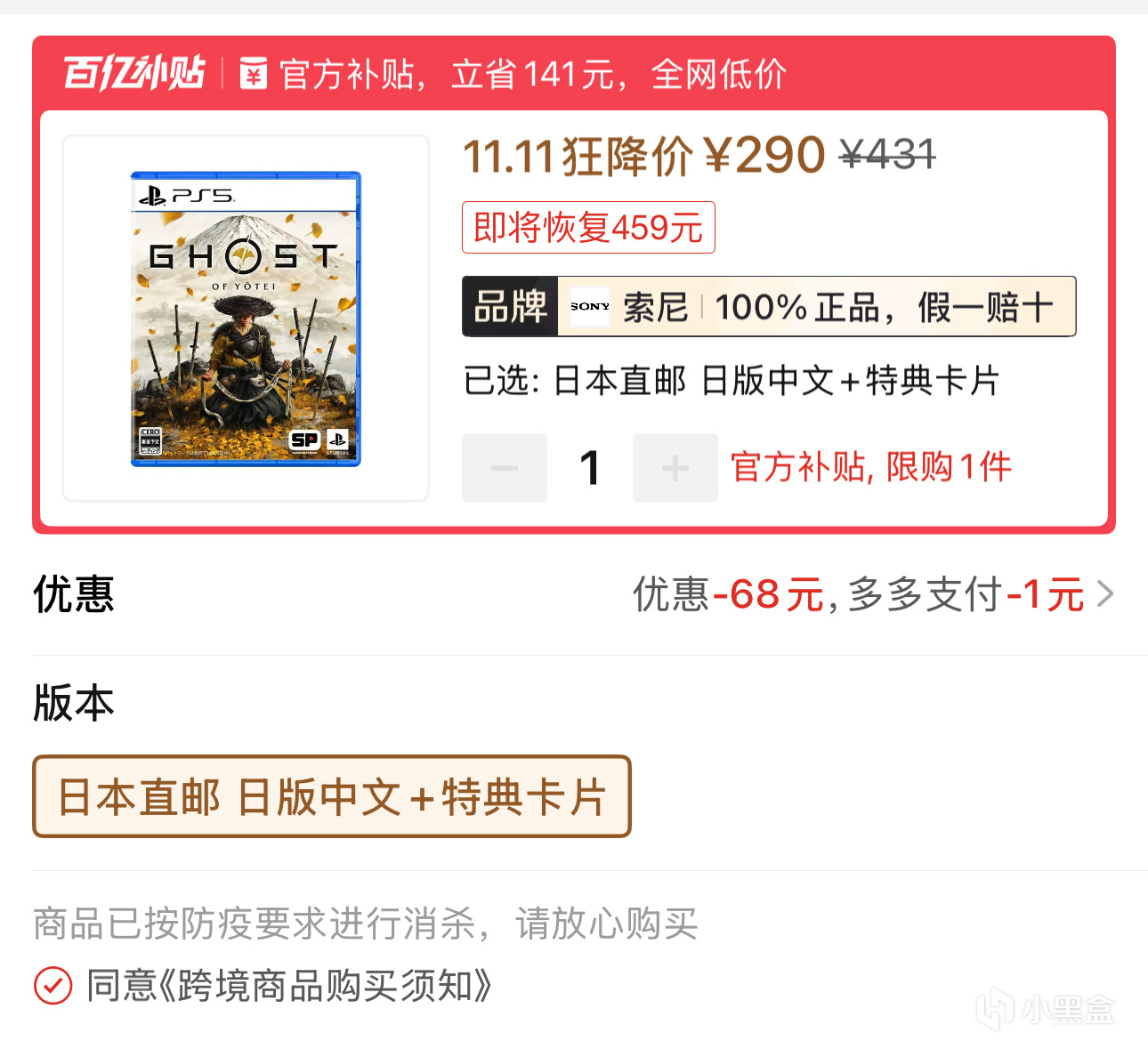Expand the 优惠 discount details chevron
The height and width of the screenshot is (1057, 1148).
coord(1105,593)
